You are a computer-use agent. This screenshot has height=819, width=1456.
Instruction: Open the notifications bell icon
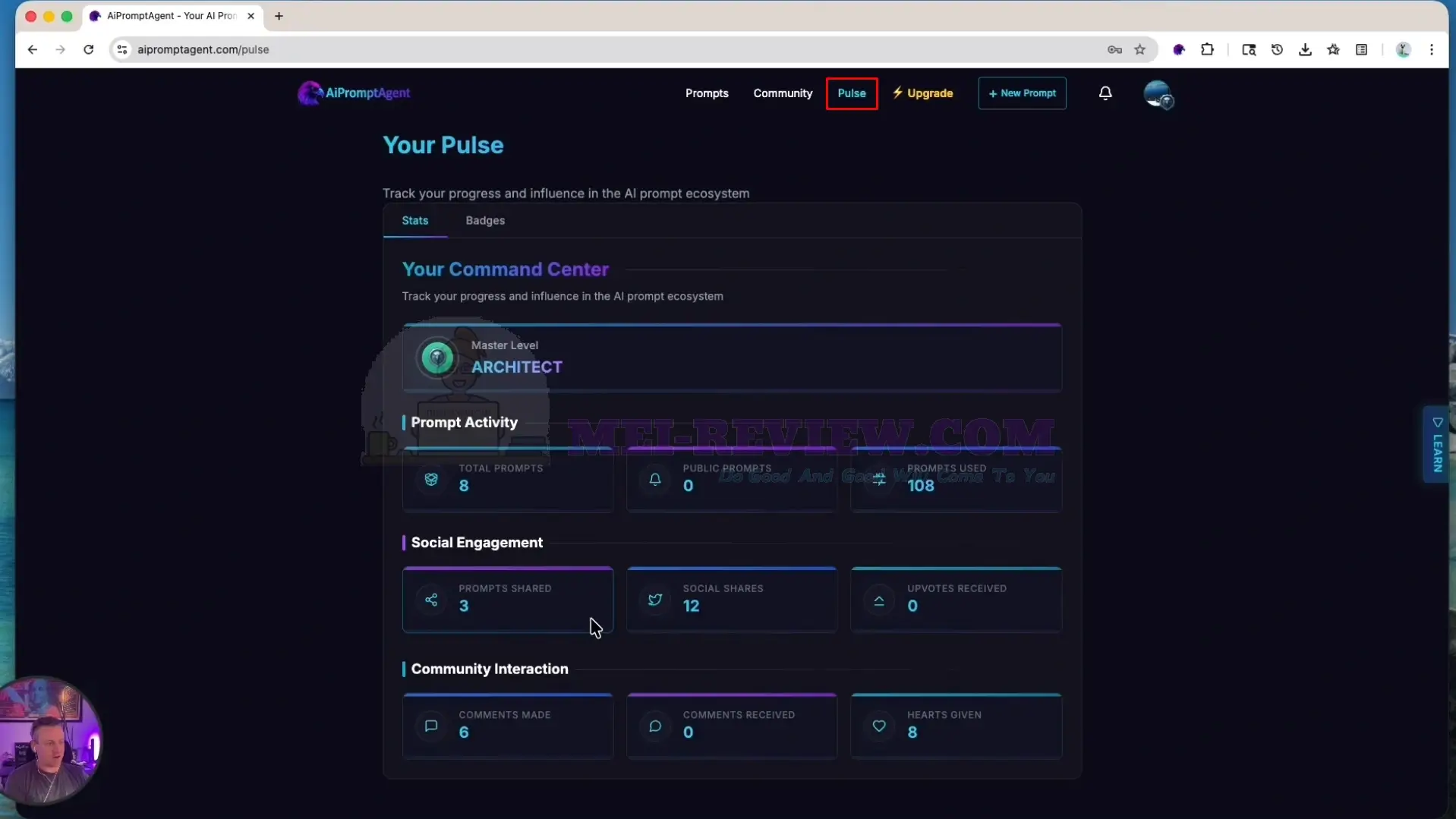pos(1105,93)
